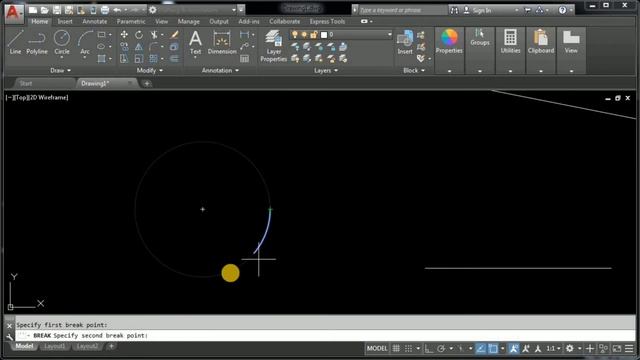Select the Circle tool
Viewport: 640px width, 360px height.
tap(62, 42)
